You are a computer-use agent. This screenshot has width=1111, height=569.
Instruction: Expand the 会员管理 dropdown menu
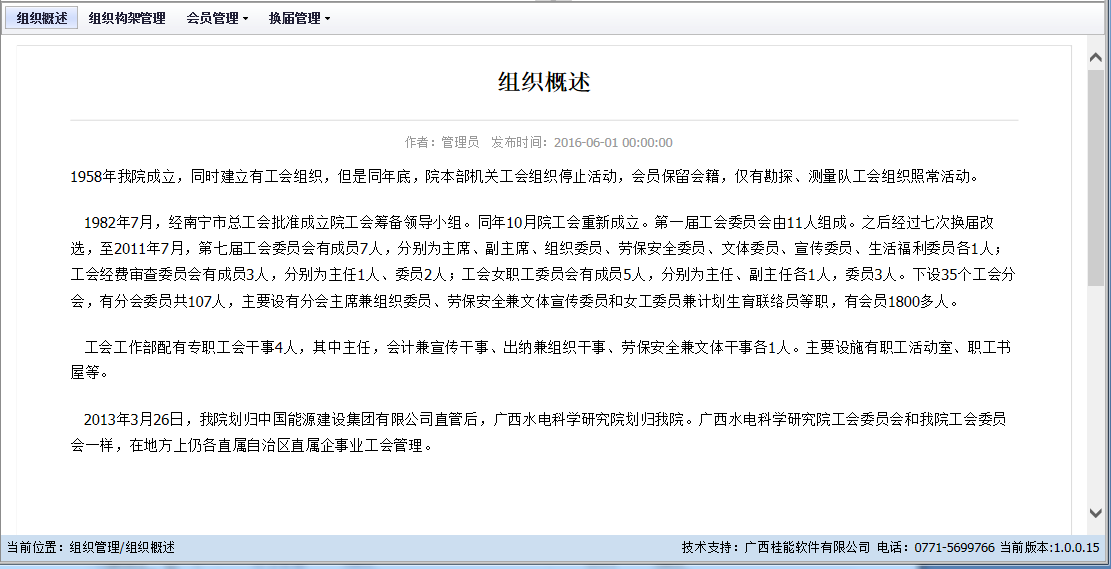pyautogui.click(x=217, y=18)
